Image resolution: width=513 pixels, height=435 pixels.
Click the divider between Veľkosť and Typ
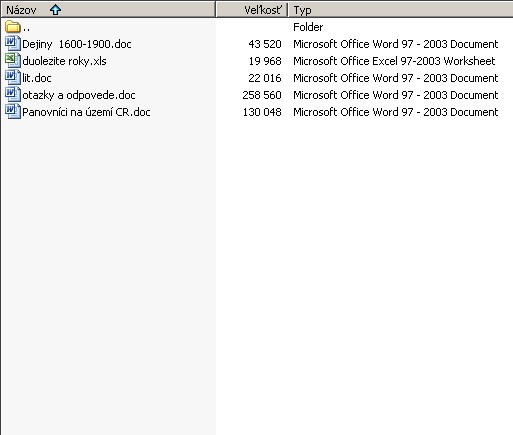click(287, 10)
